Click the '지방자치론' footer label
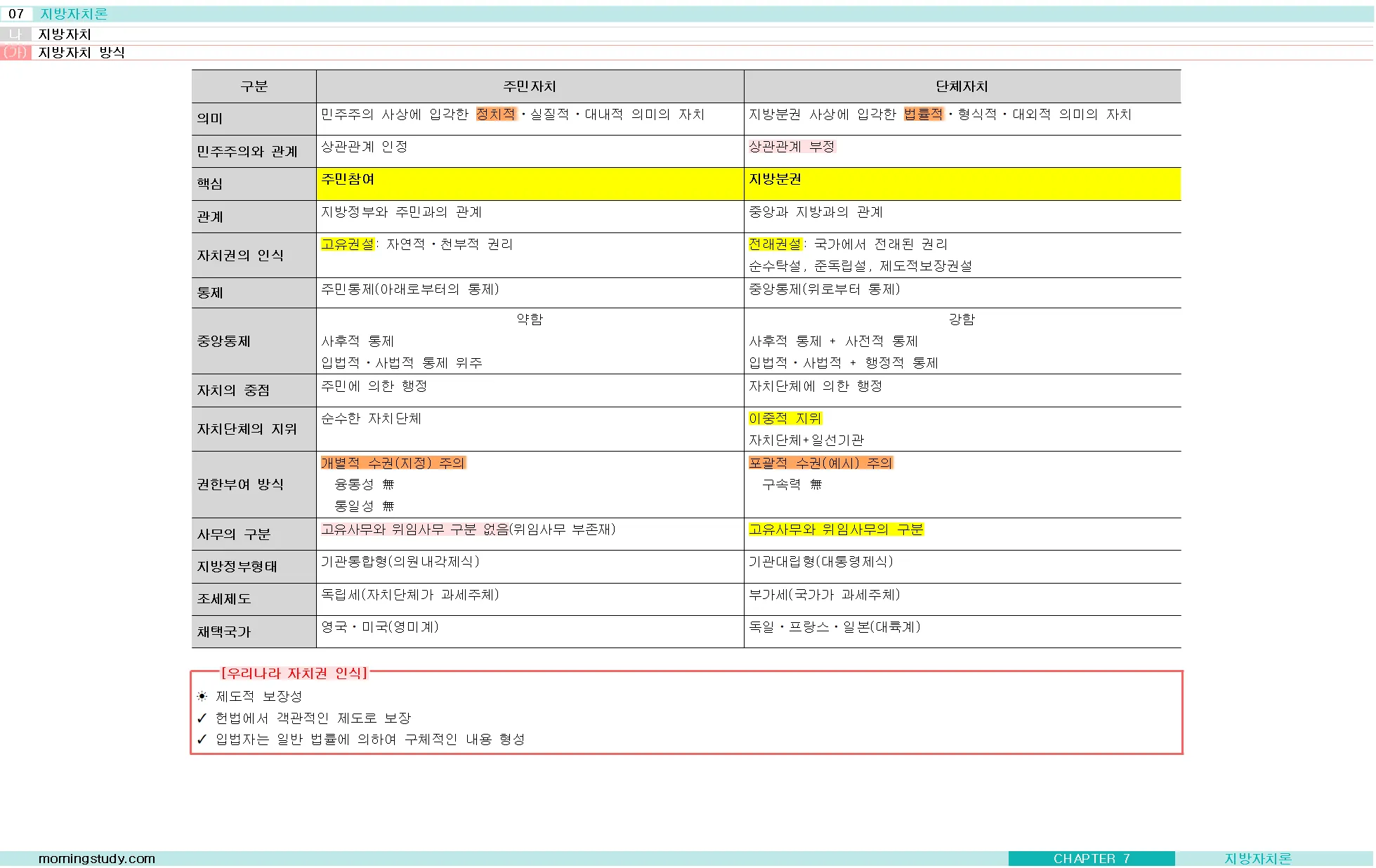The width and height of the screenshot is (1376, 868). coord(1258,859)
